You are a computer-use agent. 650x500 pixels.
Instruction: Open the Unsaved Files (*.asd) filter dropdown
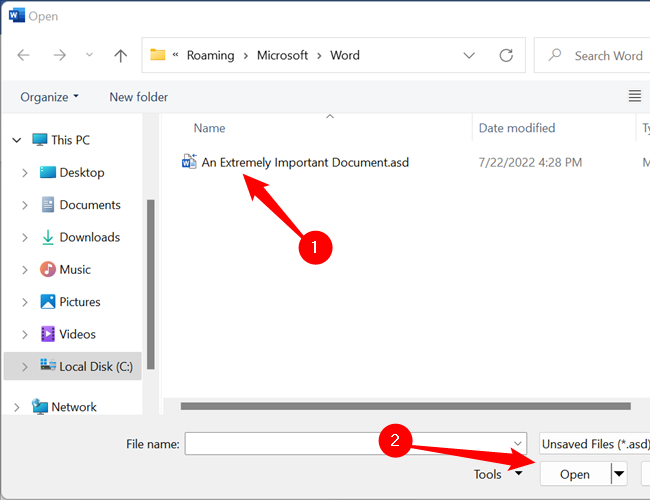(594, 444)
